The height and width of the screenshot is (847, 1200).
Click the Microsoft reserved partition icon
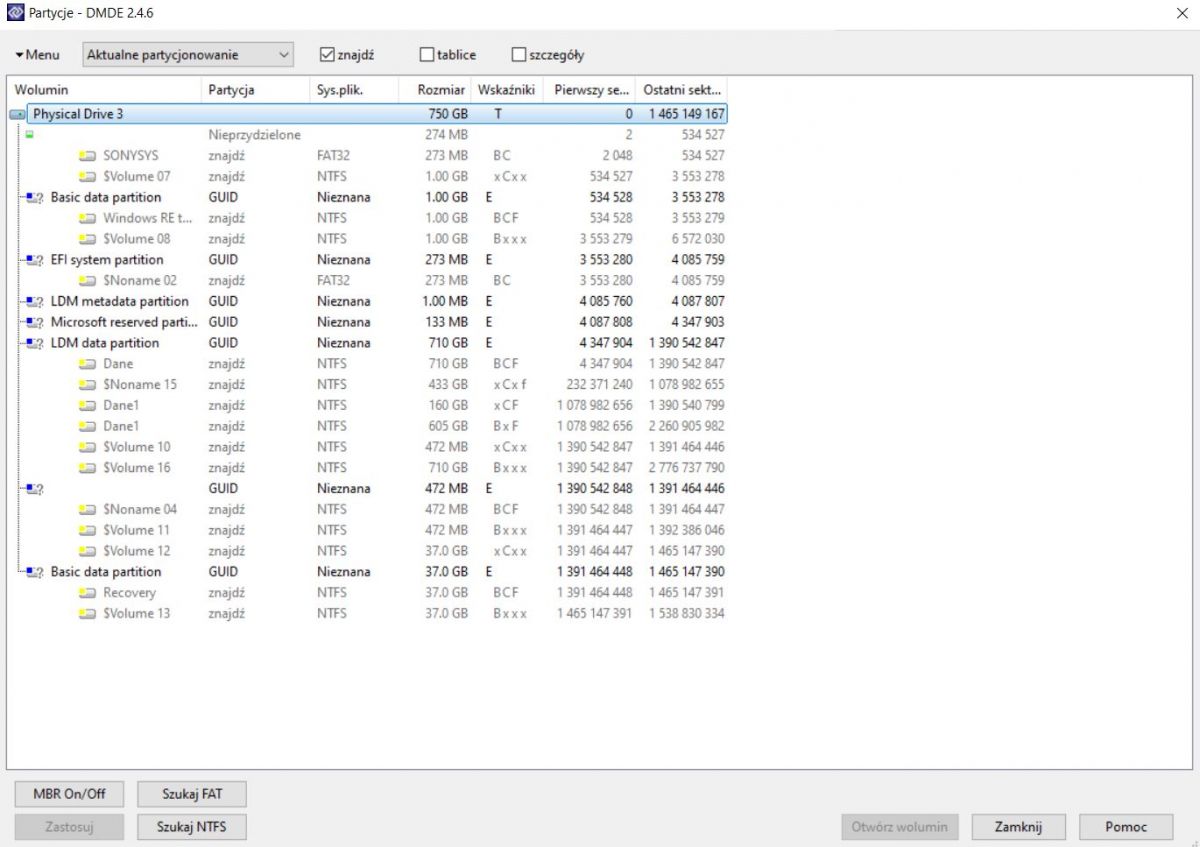36,323
